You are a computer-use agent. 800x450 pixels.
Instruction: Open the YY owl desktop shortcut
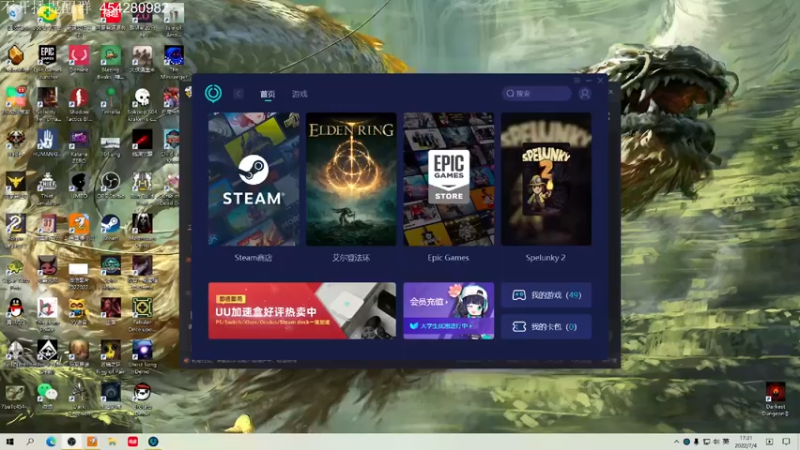(79, 311)
